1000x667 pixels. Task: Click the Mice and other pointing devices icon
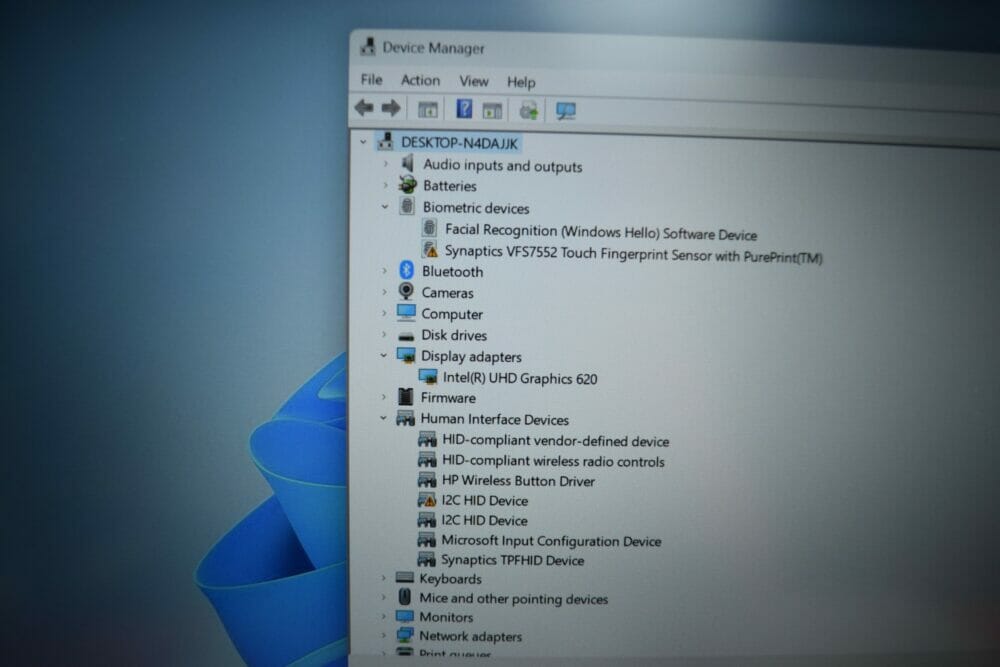(x=404, y=597)
